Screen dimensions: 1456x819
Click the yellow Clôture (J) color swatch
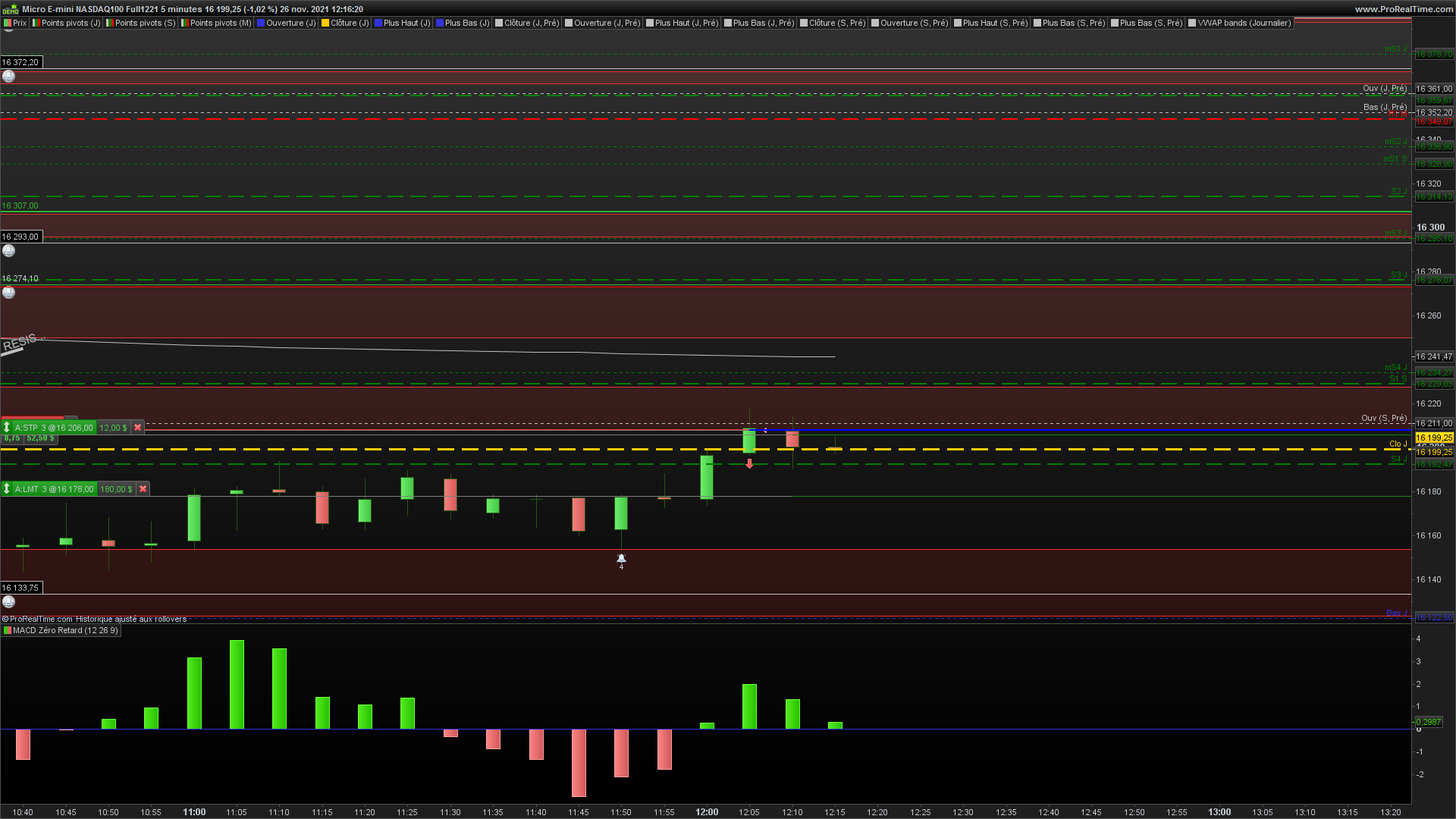pos(325,23)
